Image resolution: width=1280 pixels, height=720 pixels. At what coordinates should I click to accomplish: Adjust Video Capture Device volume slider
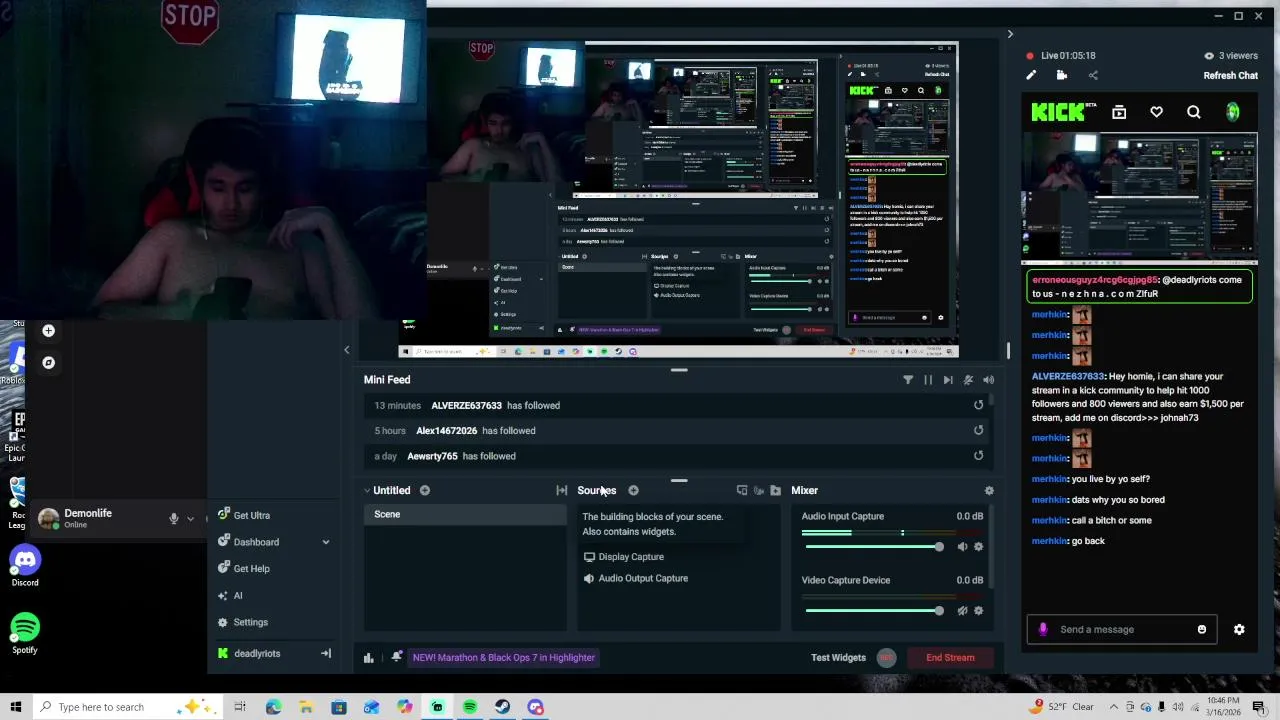click(x=874, y=611)
